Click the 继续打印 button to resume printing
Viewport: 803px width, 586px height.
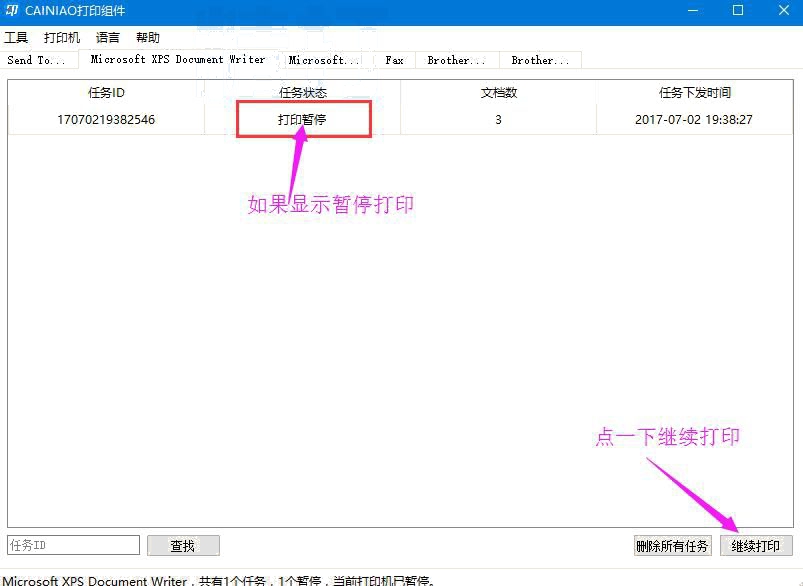756,545
